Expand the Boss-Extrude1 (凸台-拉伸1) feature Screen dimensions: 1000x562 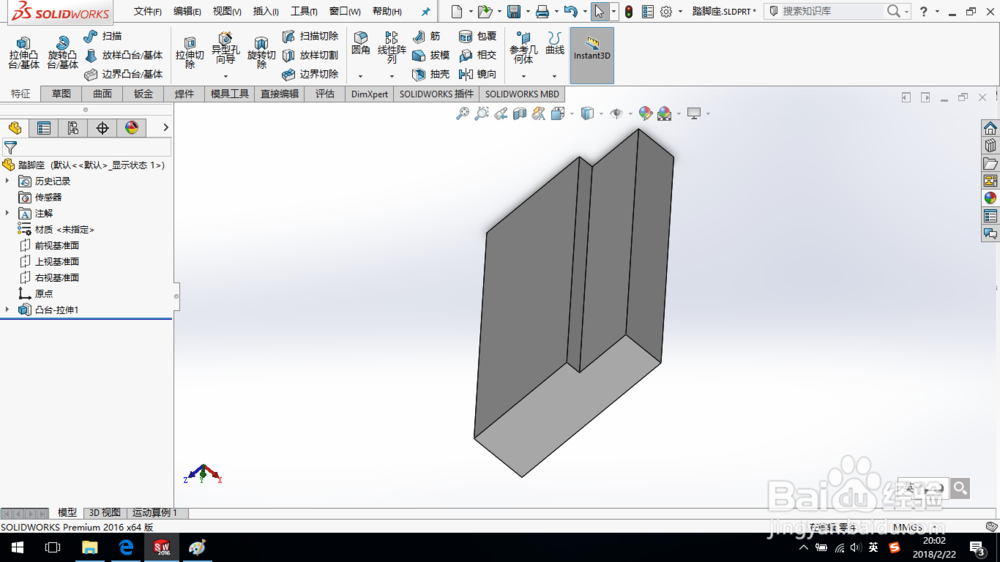coord(8,309)
